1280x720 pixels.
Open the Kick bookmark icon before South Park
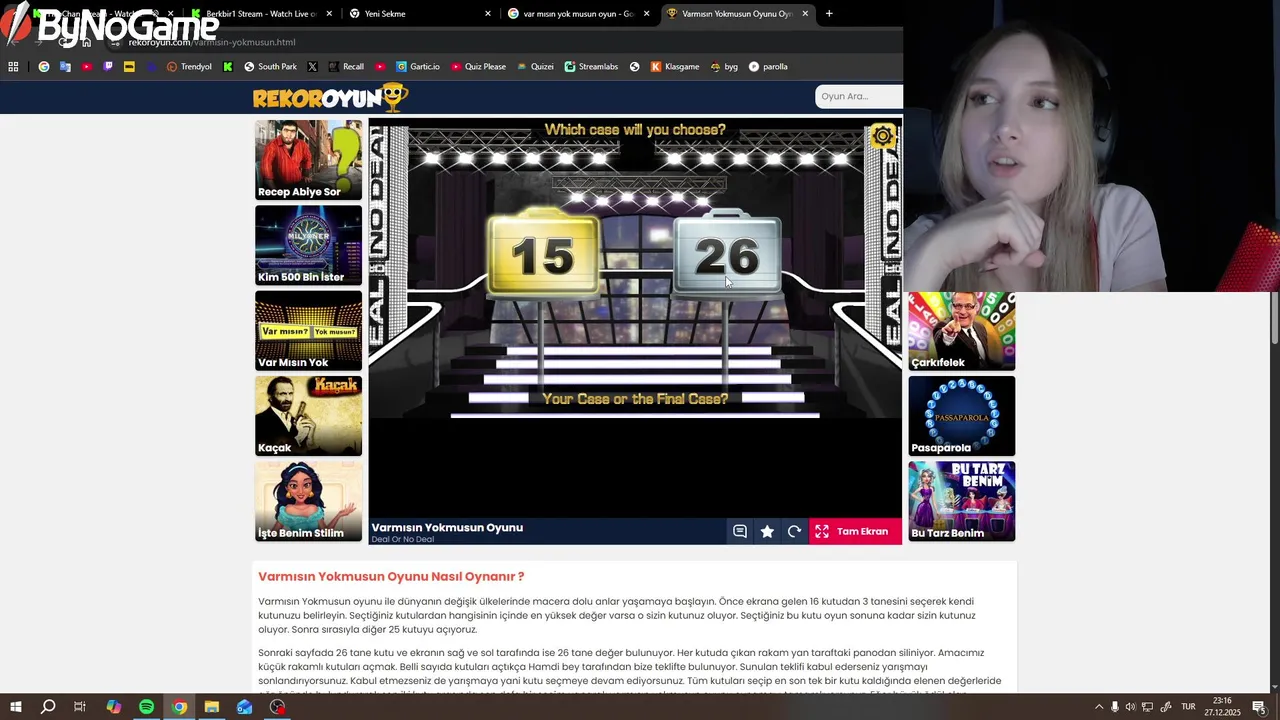(x=228, y=67)
